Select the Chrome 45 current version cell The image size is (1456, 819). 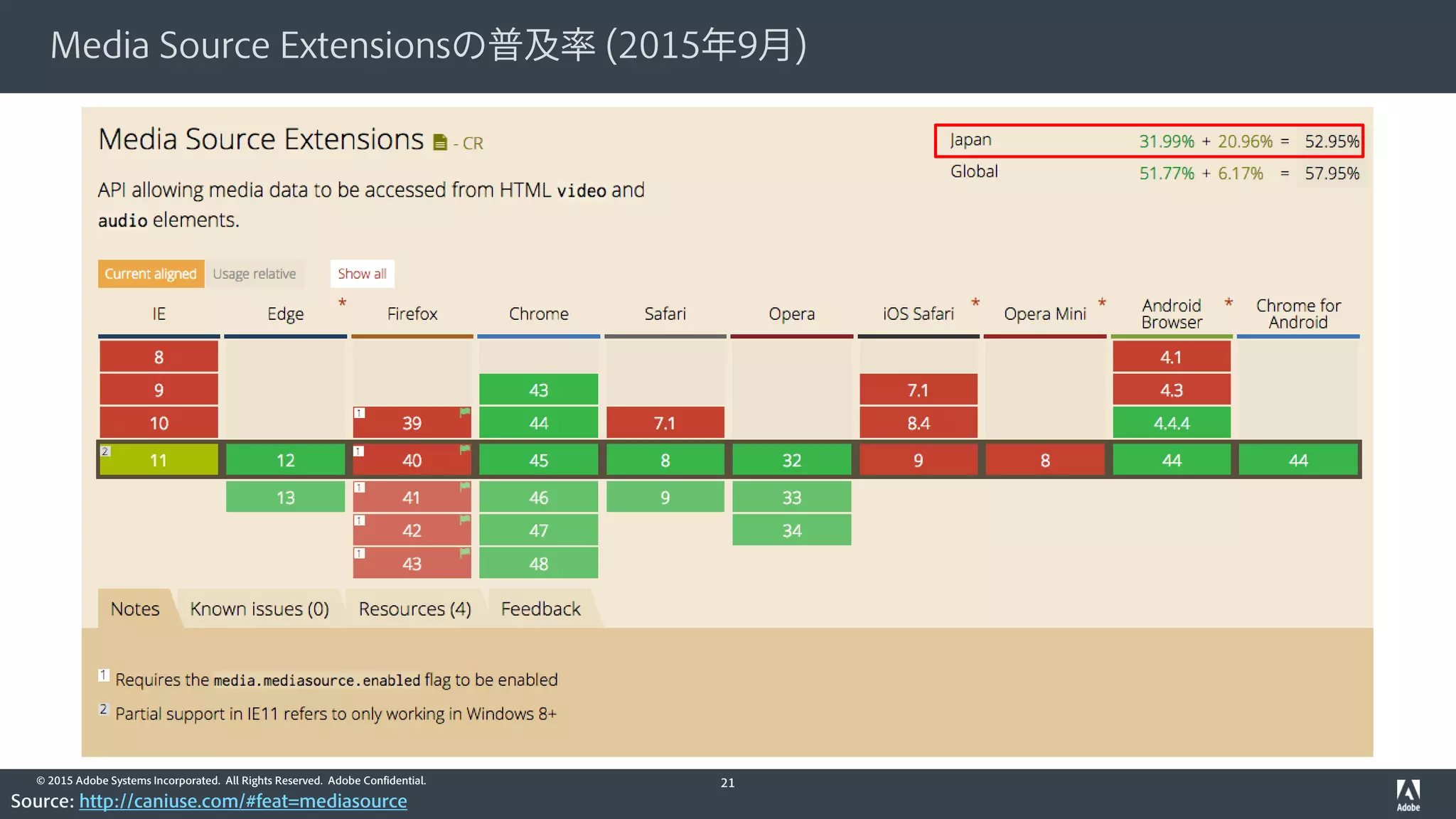tap(538, 460)
